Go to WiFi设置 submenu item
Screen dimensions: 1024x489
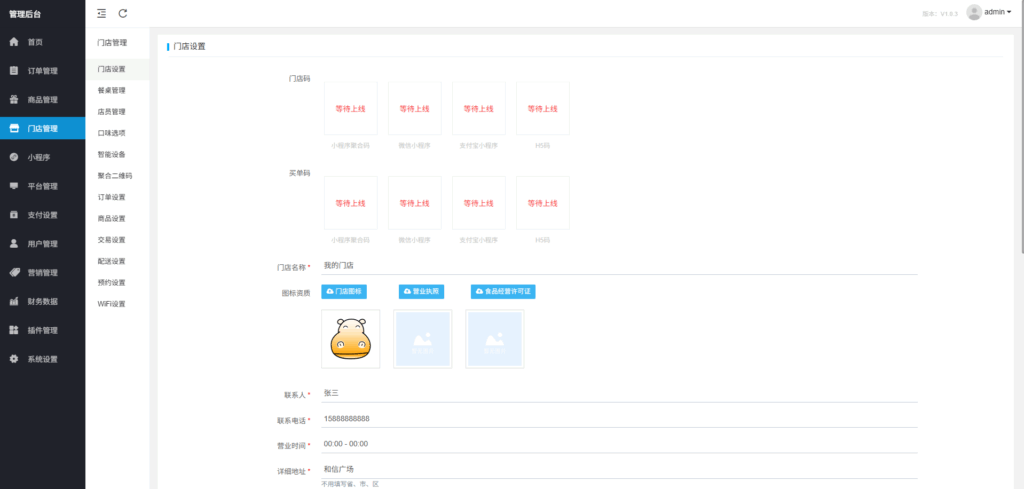112,304
